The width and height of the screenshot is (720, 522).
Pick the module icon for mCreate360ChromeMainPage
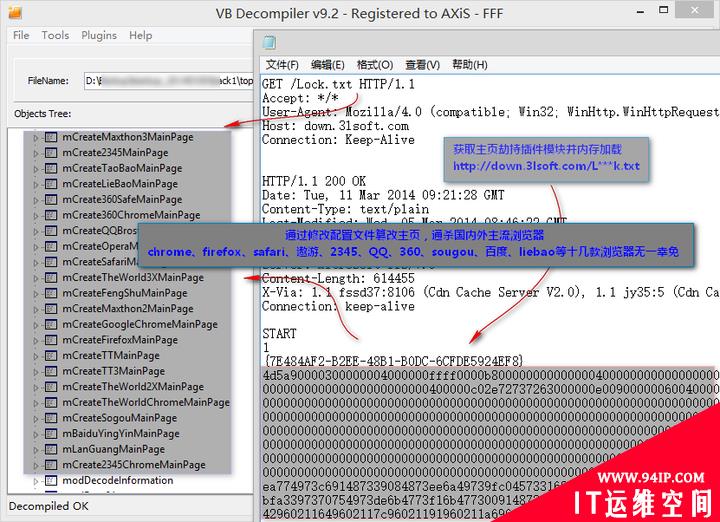tap(51, 215)
